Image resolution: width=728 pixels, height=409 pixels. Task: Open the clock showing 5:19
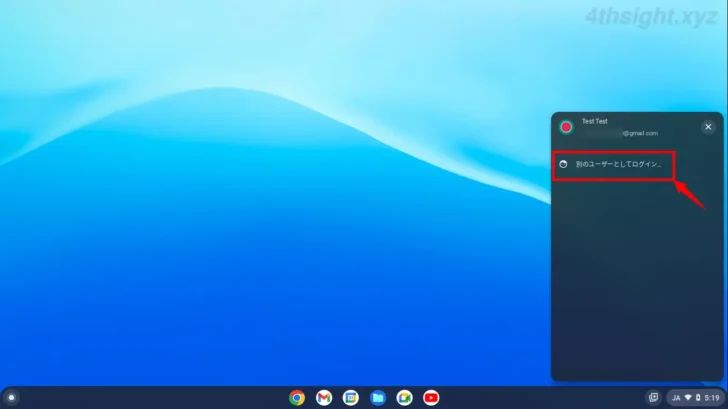(712, 398)
